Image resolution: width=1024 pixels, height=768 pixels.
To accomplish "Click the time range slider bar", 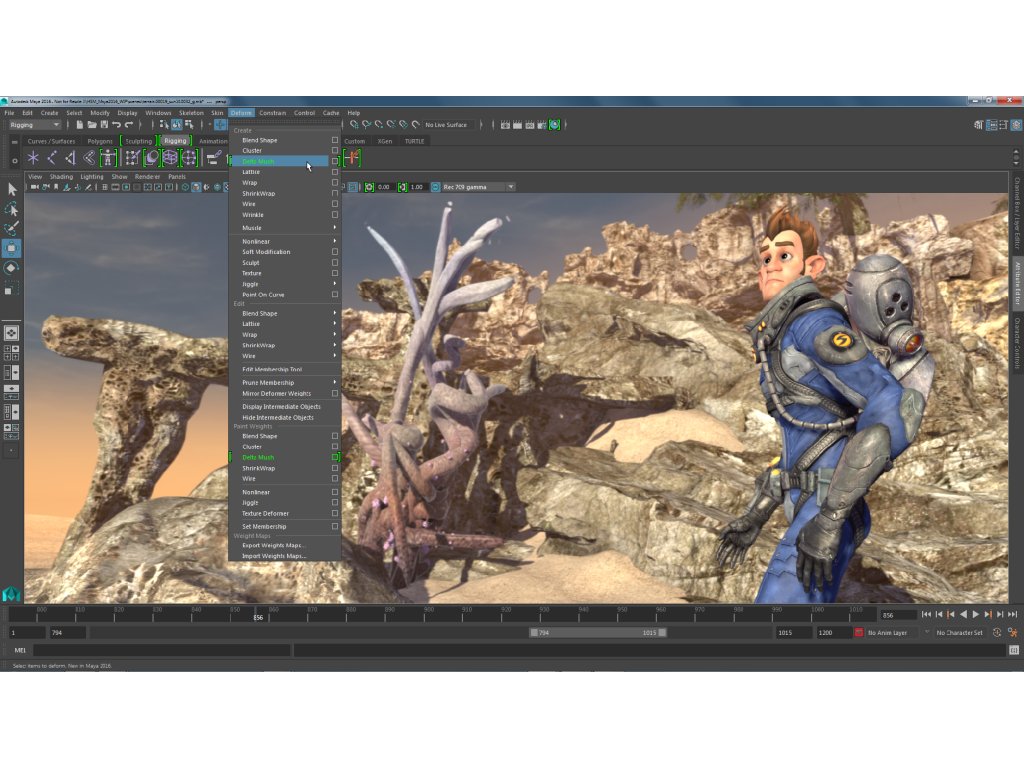I will click(598, 633).
